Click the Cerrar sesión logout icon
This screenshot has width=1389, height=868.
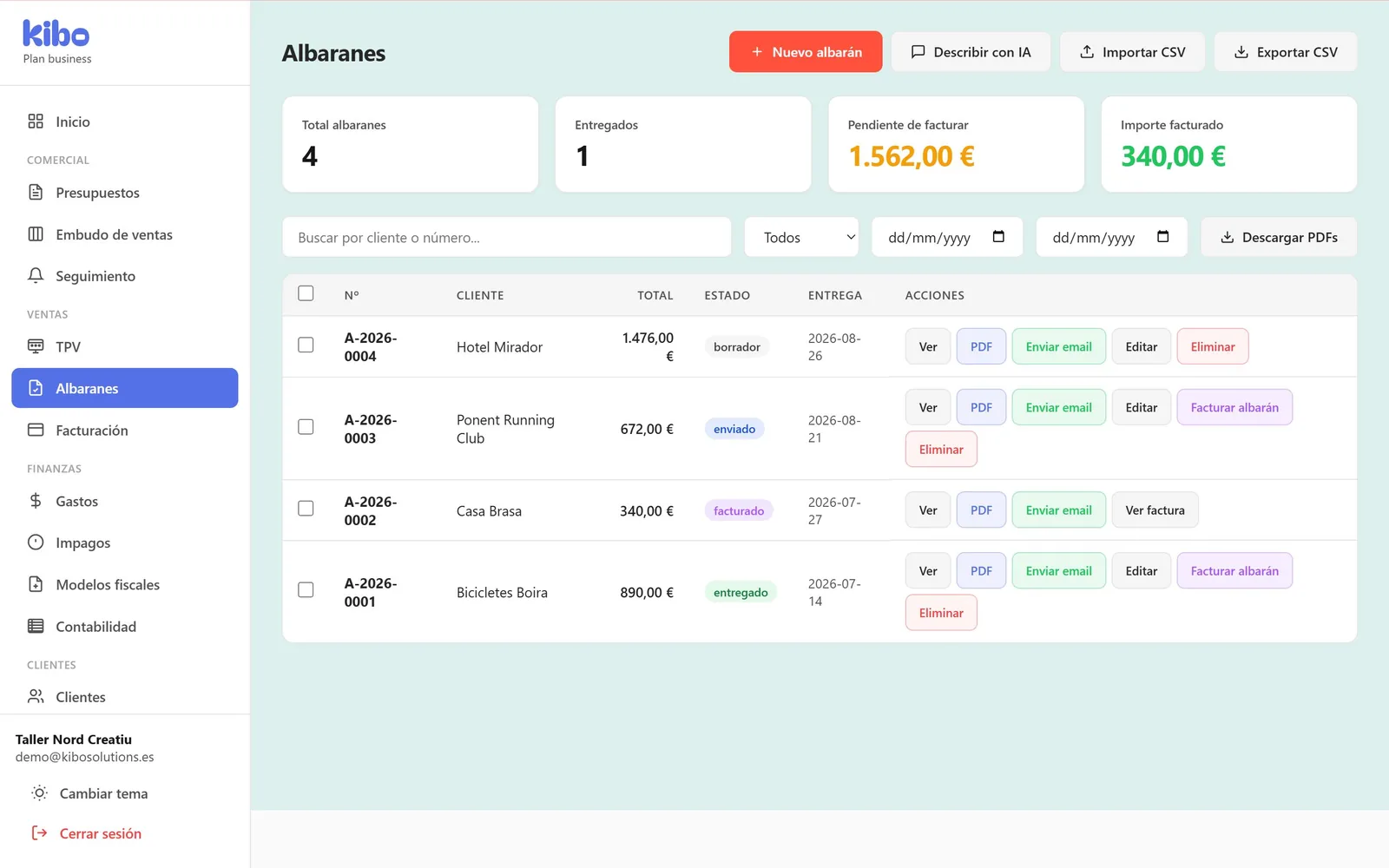pyautogui.click(x=39, y=833)
